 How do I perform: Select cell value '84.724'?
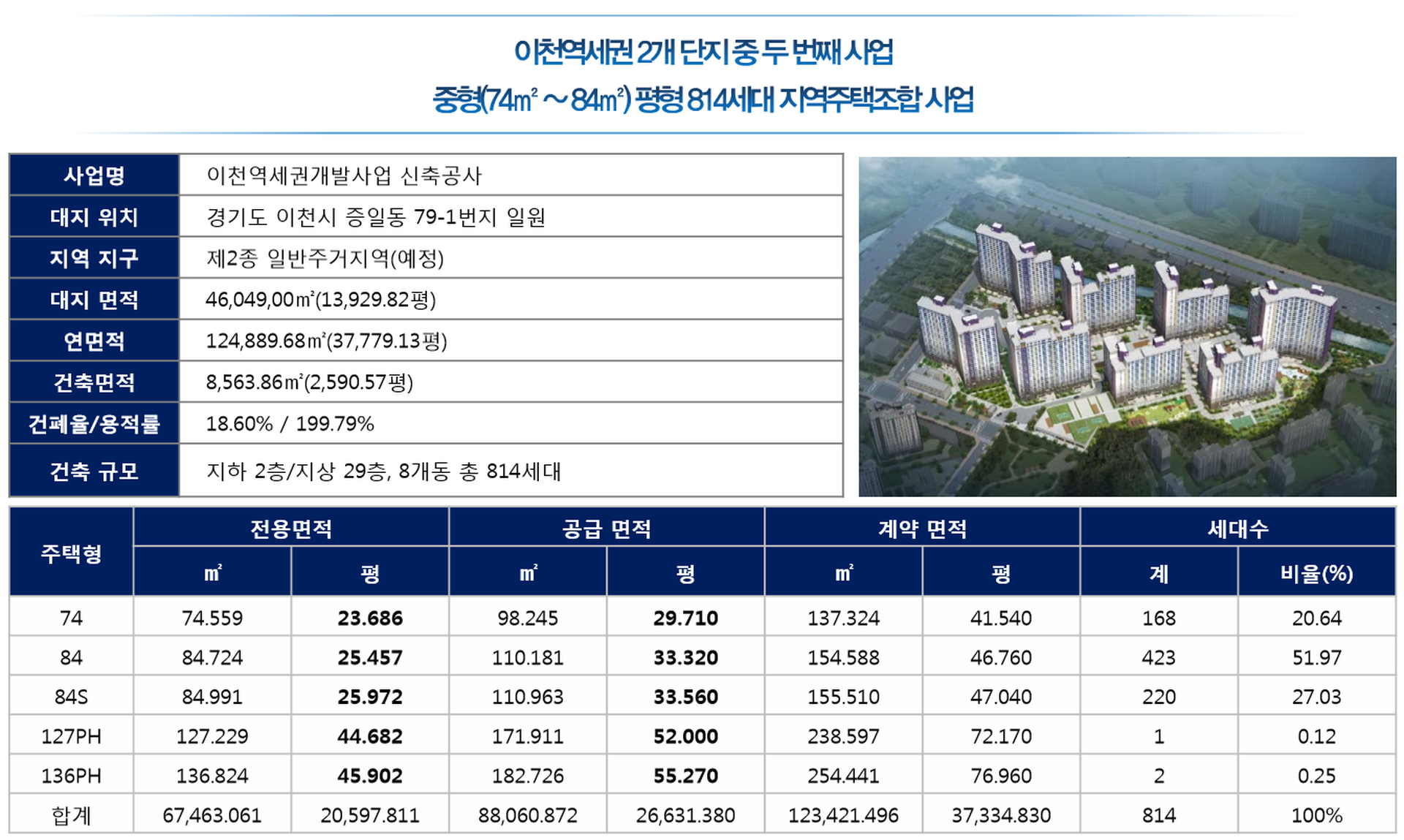212,658
